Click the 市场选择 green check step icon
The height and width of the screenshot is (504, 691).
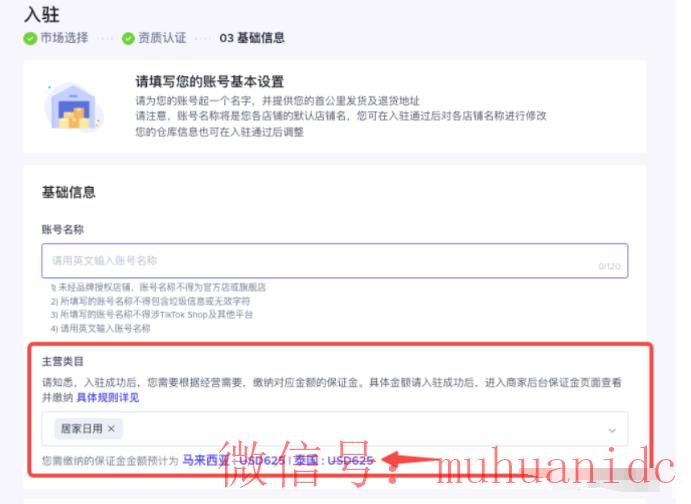tap(30, 39)
